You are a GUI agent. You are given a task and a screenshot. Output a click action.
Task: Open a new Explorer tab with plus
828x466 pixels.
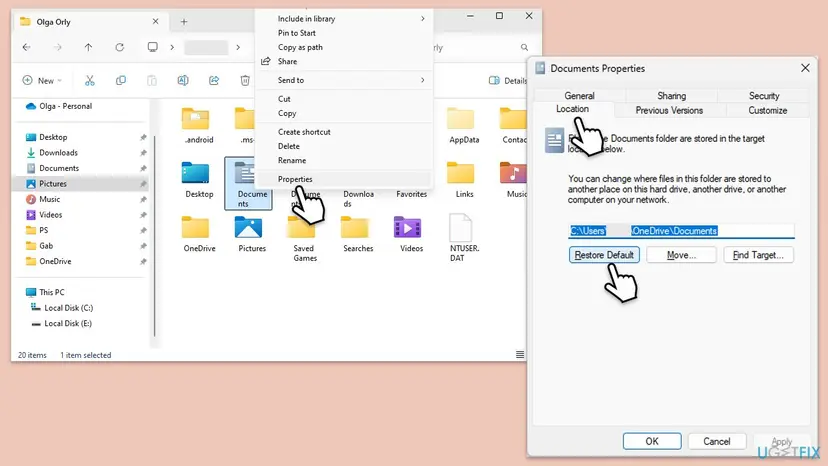[184, 22]
